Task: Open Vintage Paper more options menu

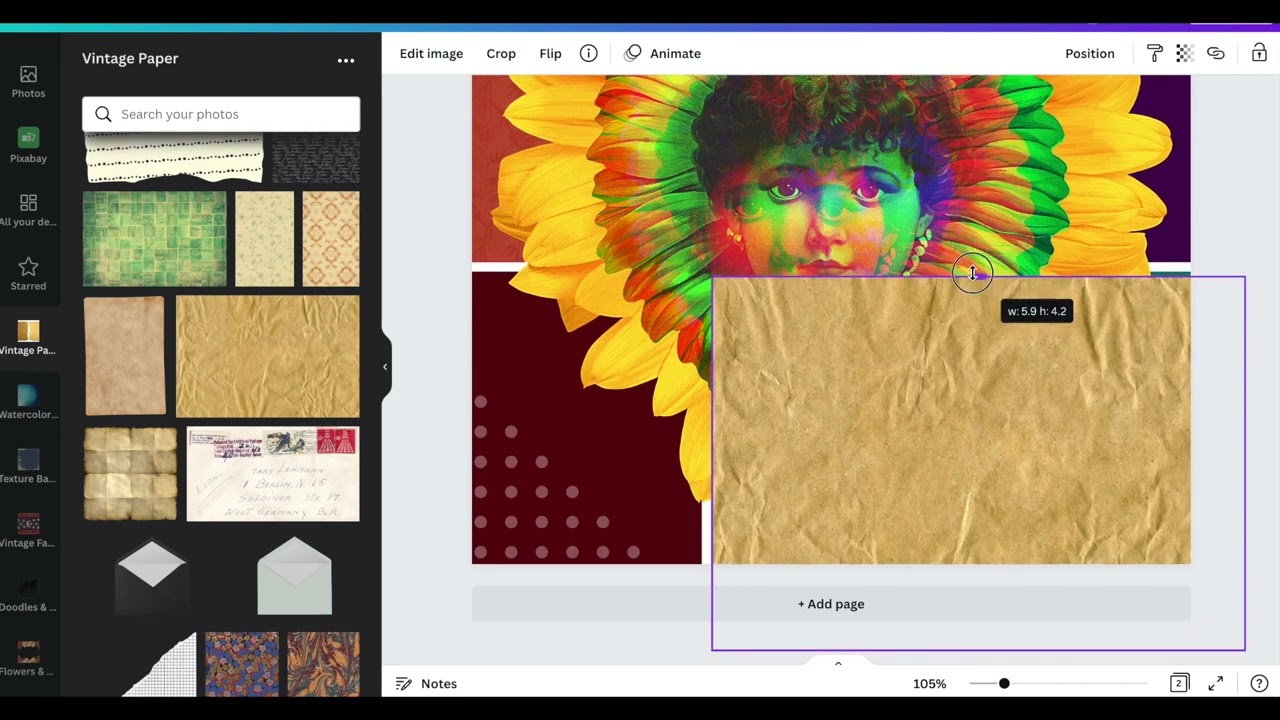Action: click(346, 60)
